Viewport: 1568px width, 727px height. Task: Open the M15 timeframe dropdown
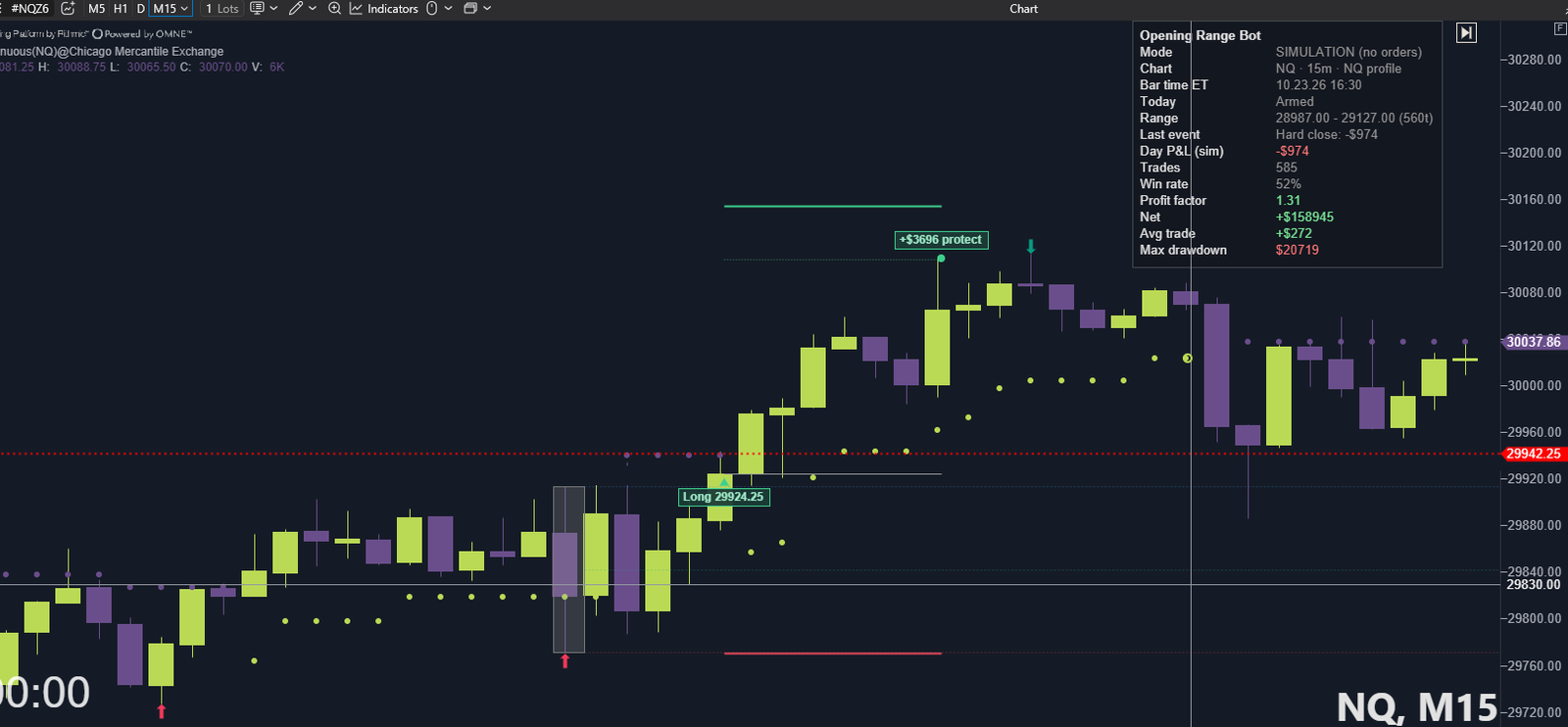coord(171,8)
